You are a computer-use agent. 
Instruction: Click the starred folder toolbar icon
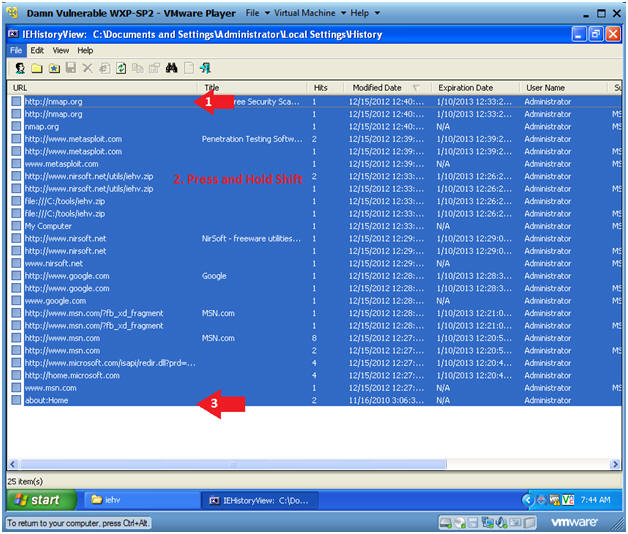[54, 69]
